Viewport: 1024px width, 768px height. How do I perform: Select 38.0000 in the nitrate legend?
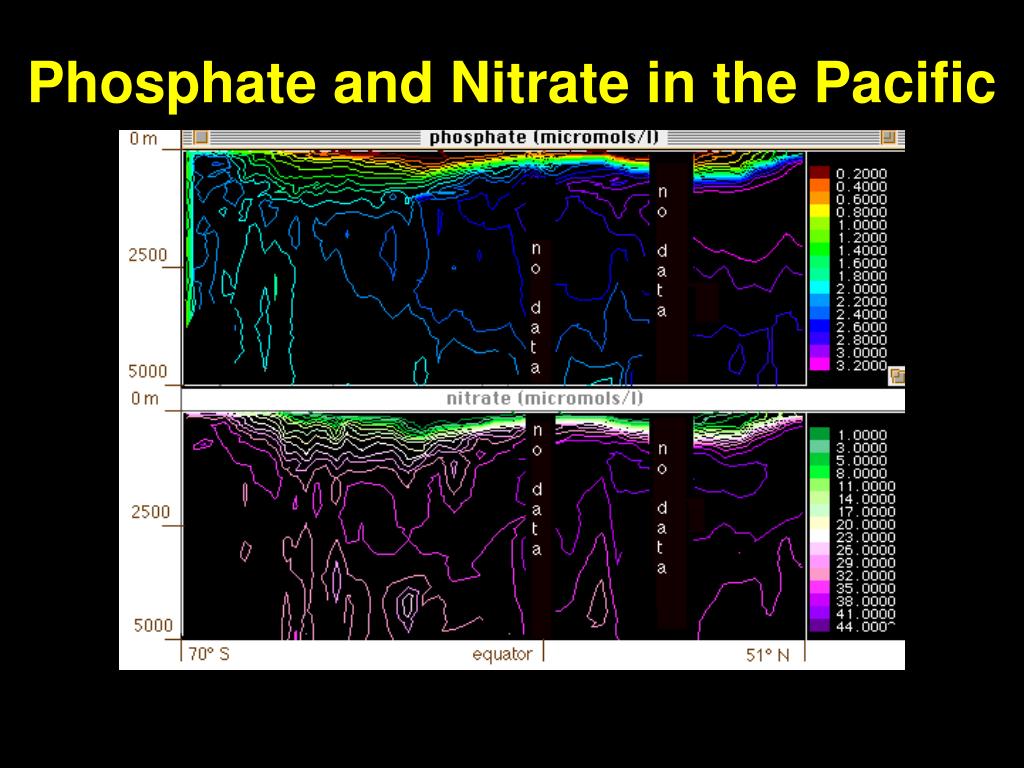pos(866,601)
